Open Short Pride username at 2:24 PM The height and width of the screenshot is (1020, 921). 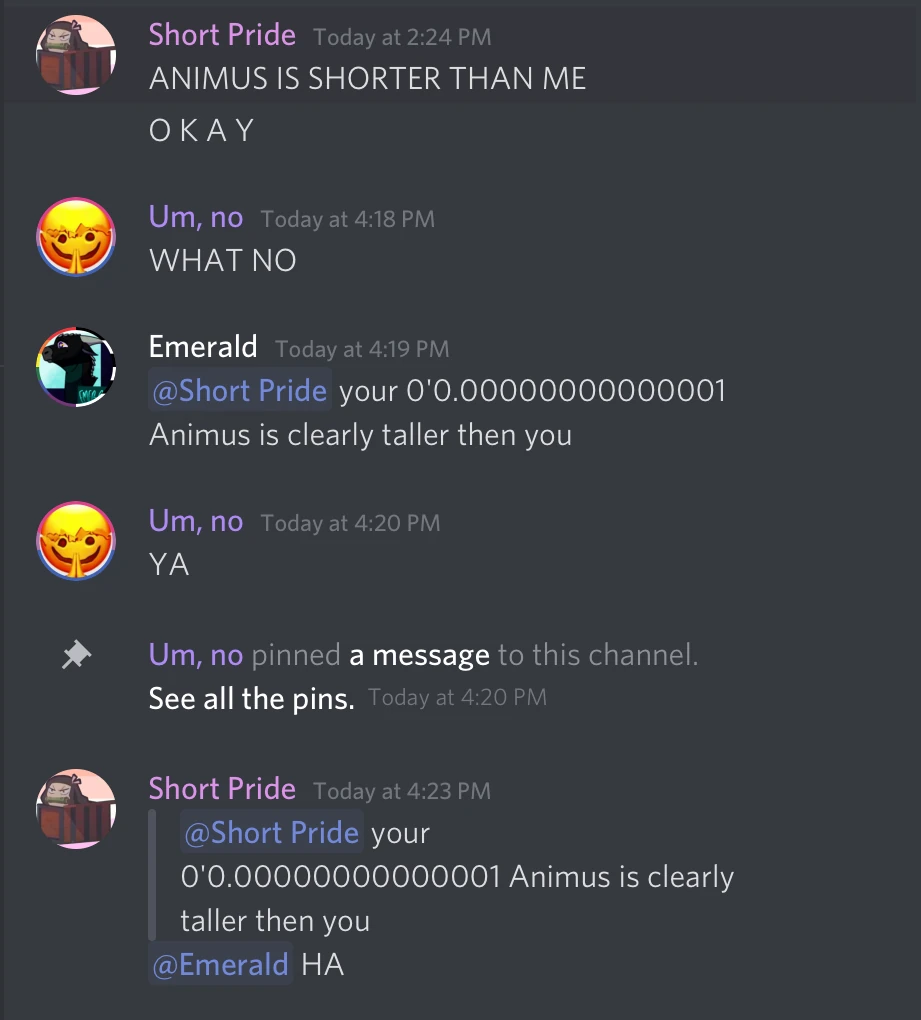pos(222,35)
